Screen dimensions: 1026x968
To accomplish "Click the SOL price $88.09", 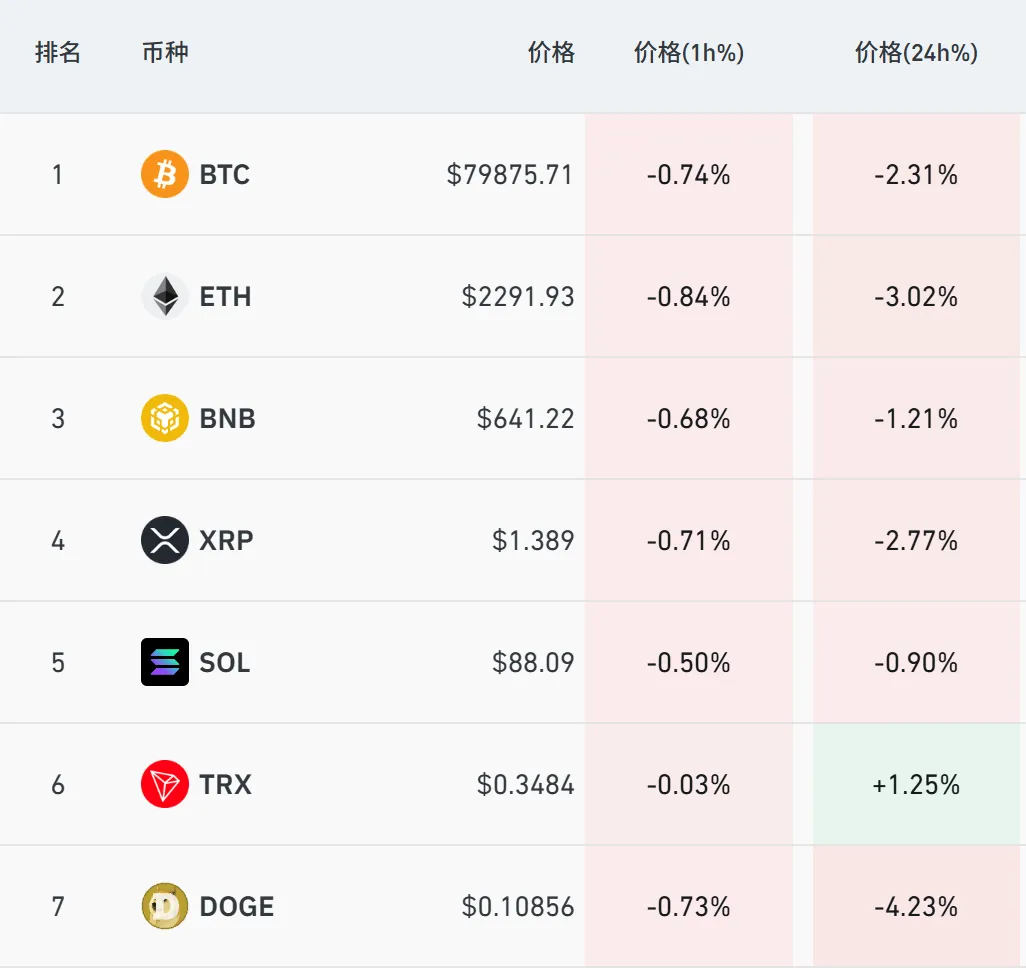I will 533,662.
